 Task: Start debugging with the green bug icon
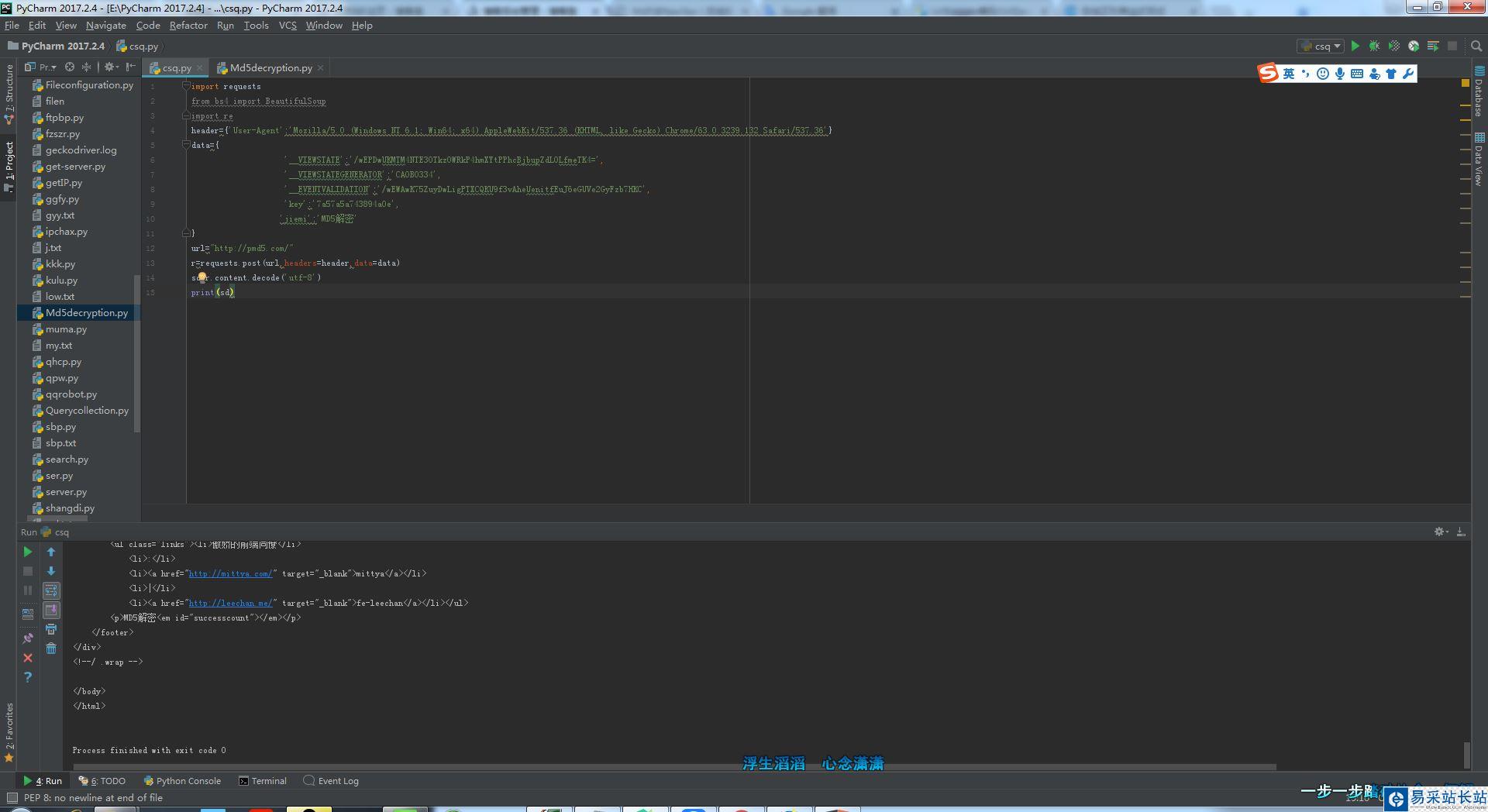coord(1374,46)
